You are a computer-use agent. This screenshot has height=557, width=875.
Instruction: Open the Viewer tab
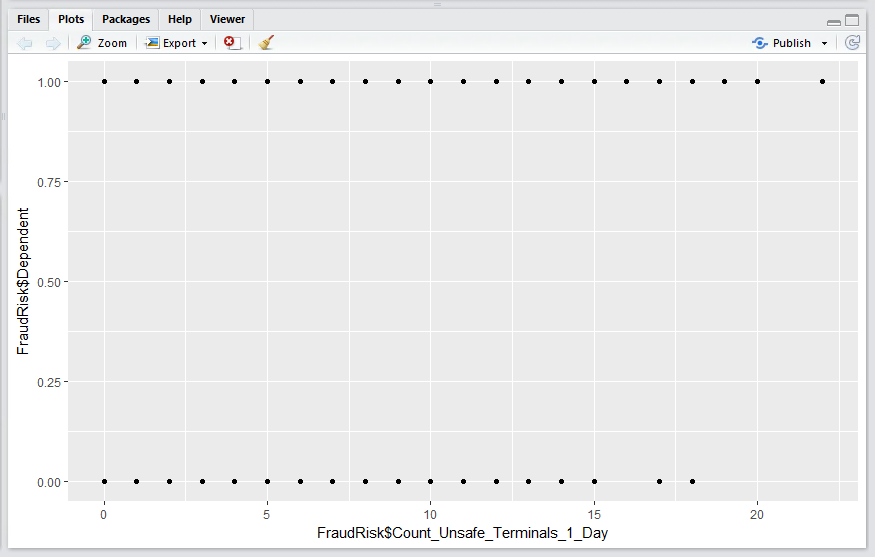click(x=227, y=19)
